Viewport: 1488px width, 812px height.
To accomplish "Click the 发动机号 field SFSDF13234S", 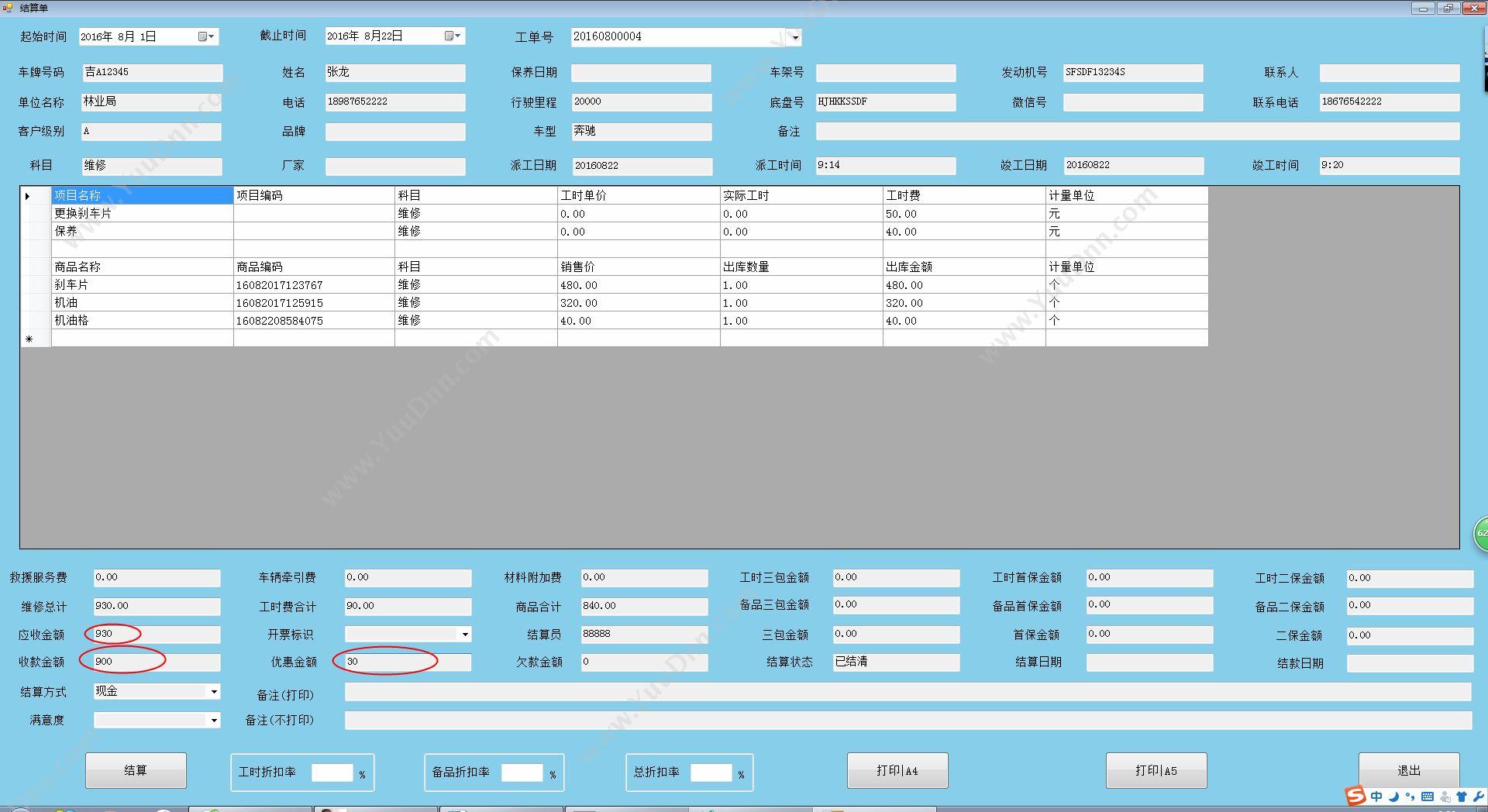I will pos(1133,73).
